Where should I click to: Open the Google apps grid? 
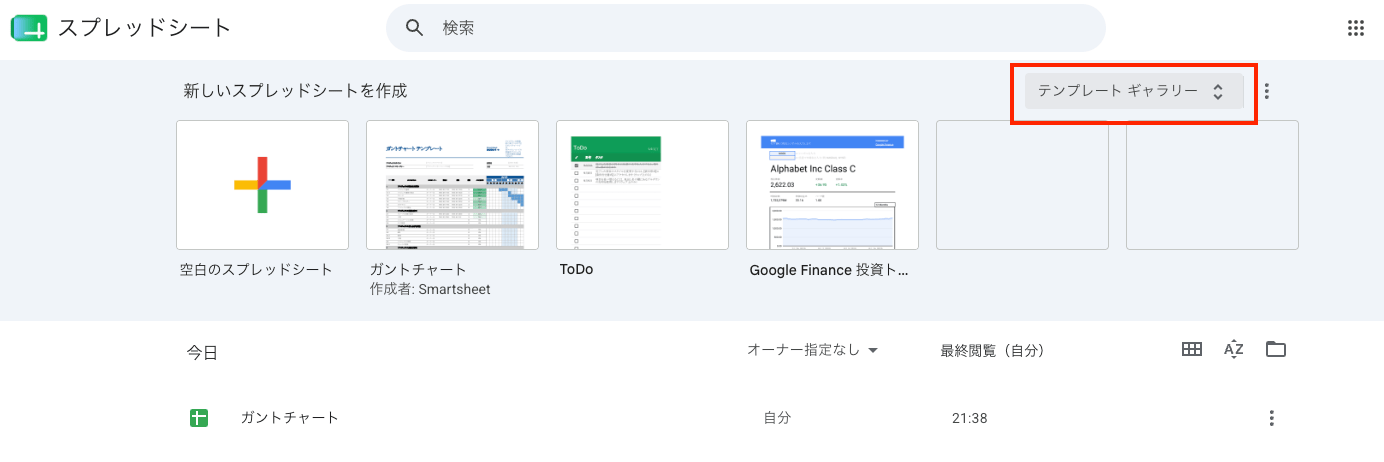tap(1355, 28)
